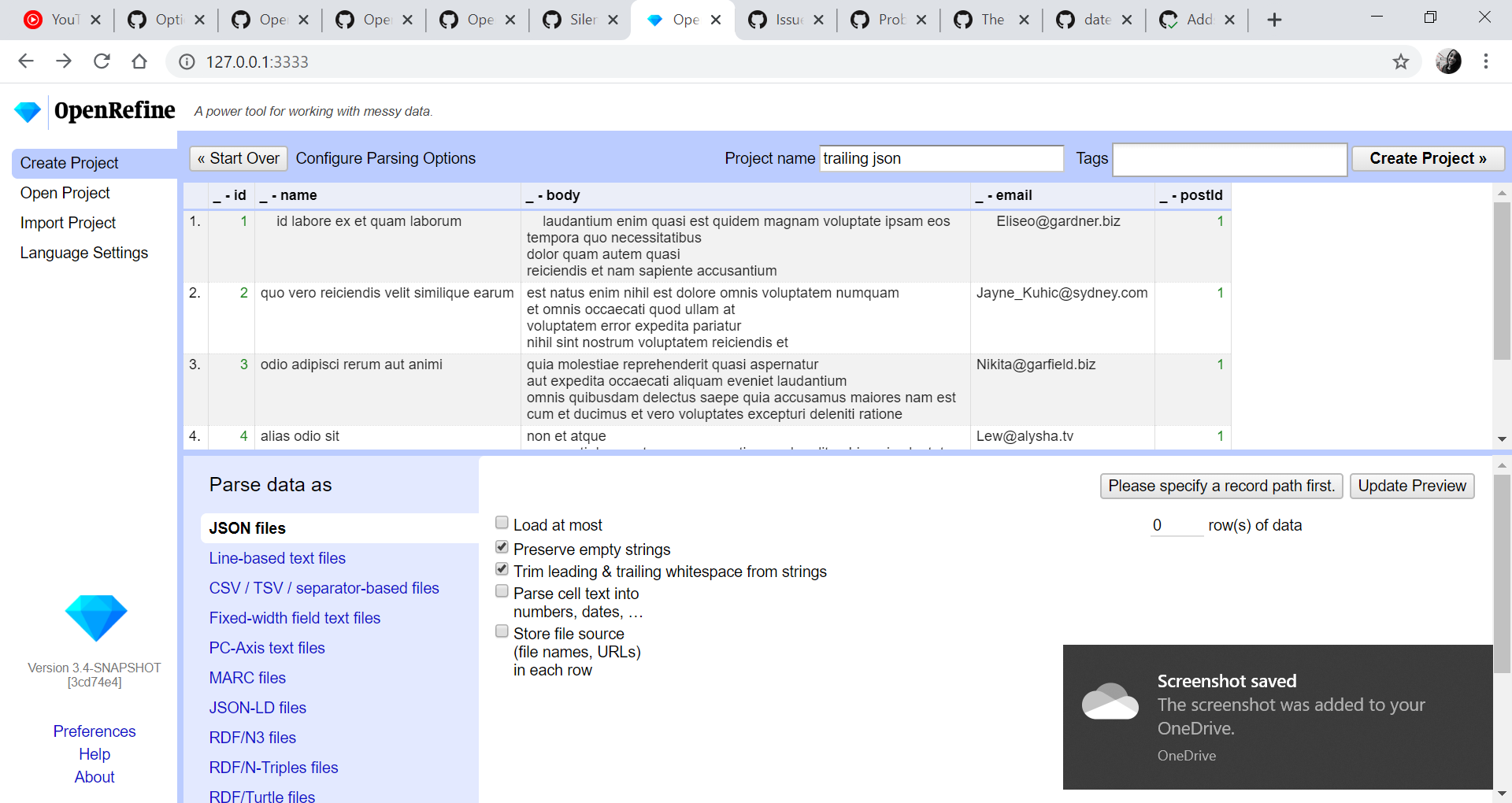The width and height of the screenshot is (1512, 803).
Task: Enable 'Parse cell text into numbers, dates'
Action: [x=502, y=591]
